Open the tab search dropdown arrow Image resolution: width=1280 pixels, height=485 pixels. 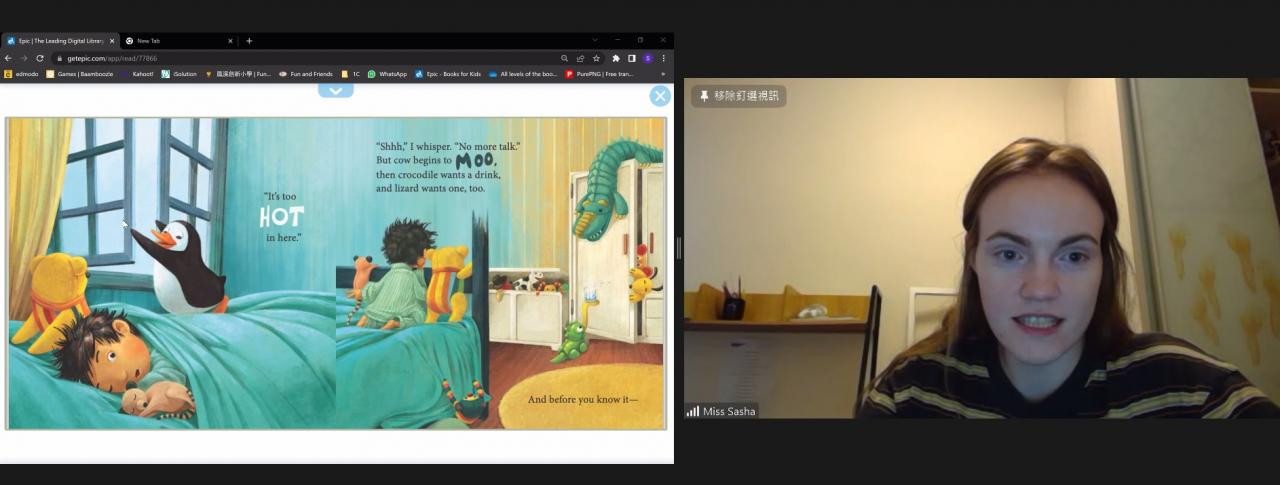coord(595,40)
